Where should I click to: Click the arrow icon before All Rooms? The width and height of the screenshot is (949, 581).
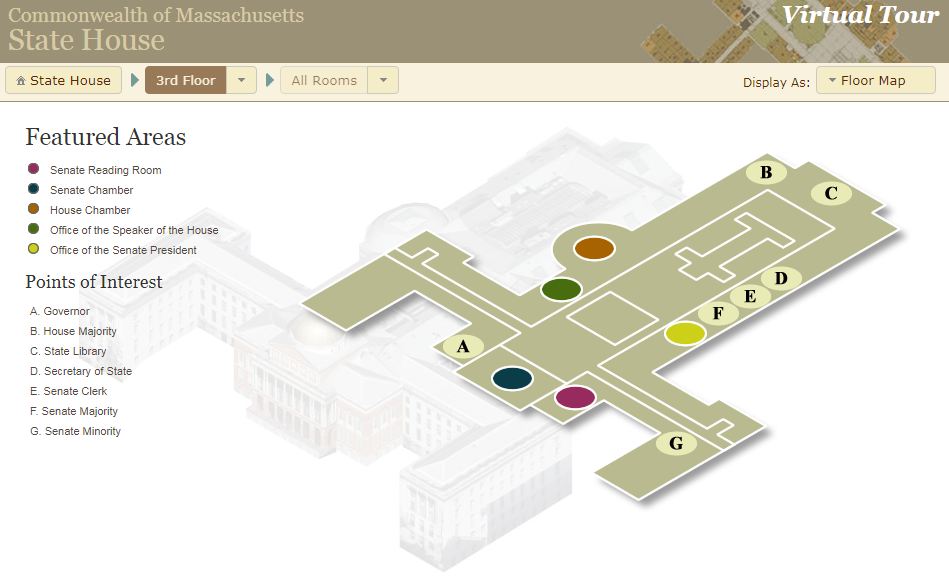click(x=270, y=80)
